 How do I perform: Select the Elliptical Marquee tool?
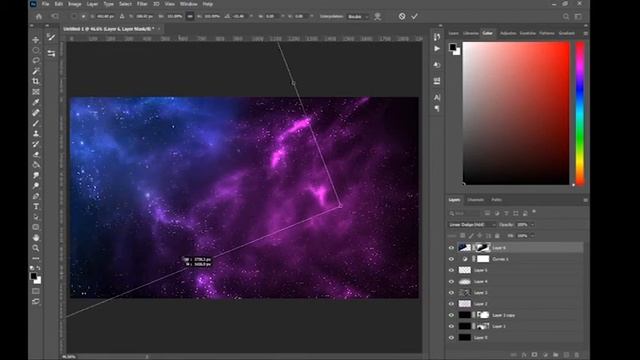[x=36, y=50]
